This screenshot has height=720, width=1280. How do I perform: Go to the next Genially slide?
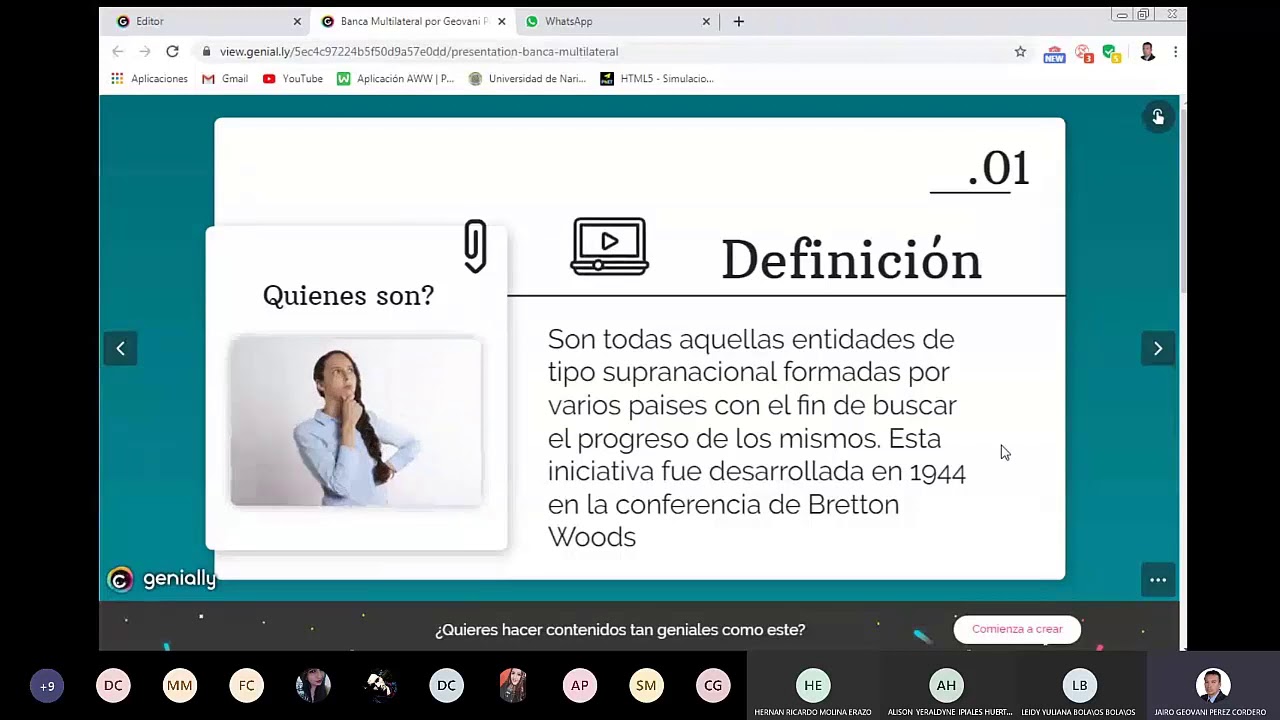point(1158,348)
